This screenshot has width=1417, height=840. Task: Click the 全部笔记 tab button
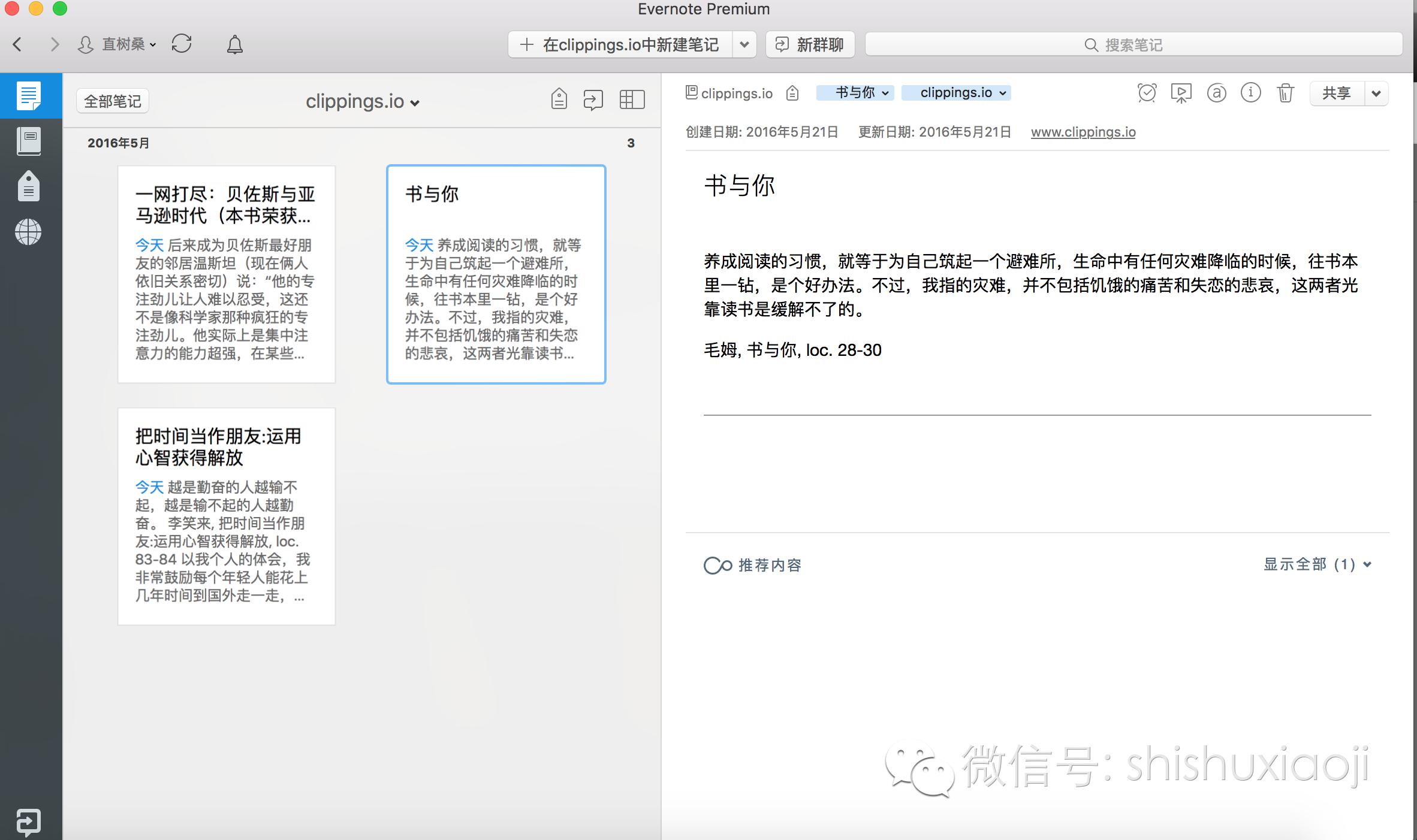(112, 101)
